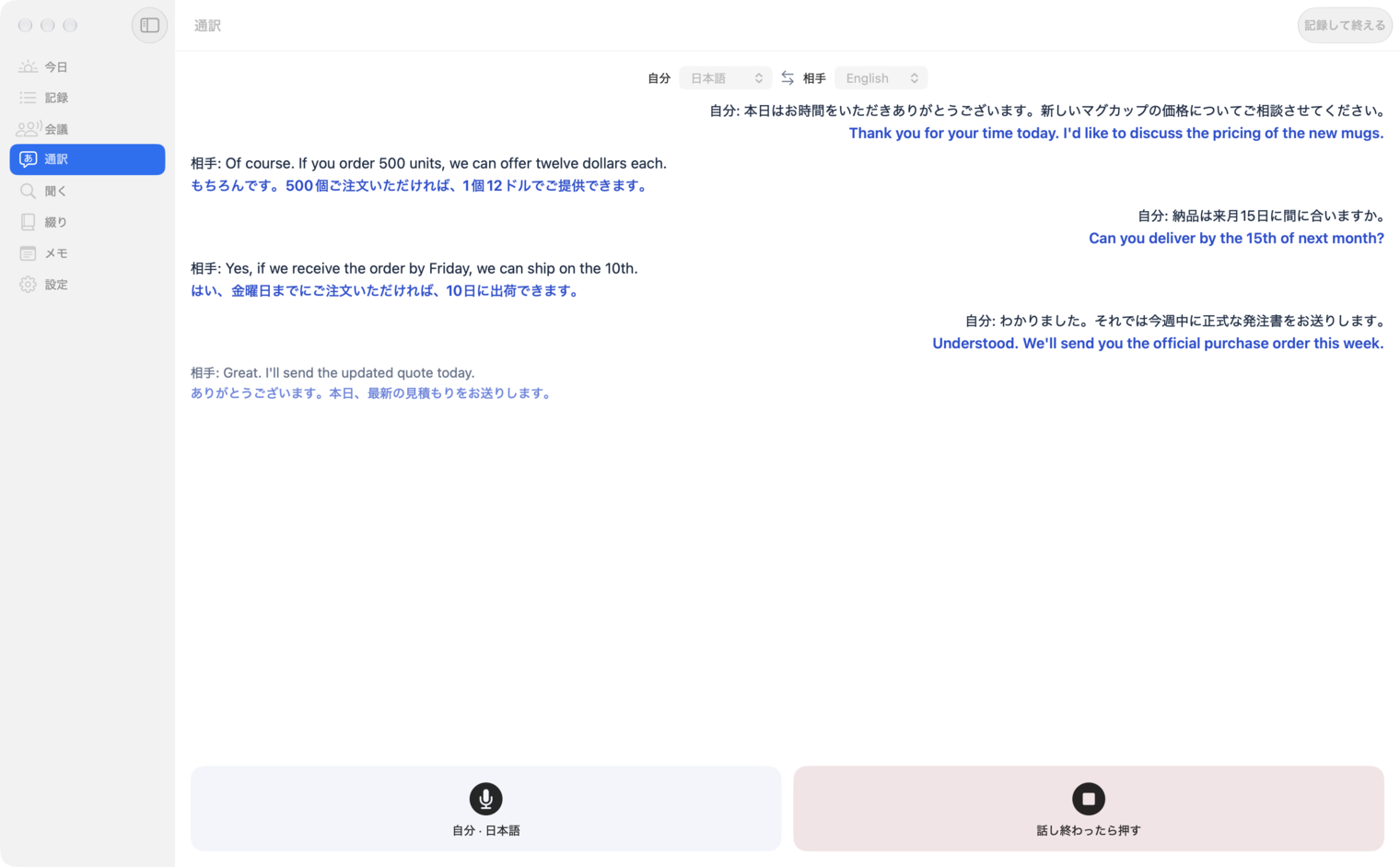The image size is (1400, 867).
Task: Click the note icon beside メモ
Action: point(28,253)
